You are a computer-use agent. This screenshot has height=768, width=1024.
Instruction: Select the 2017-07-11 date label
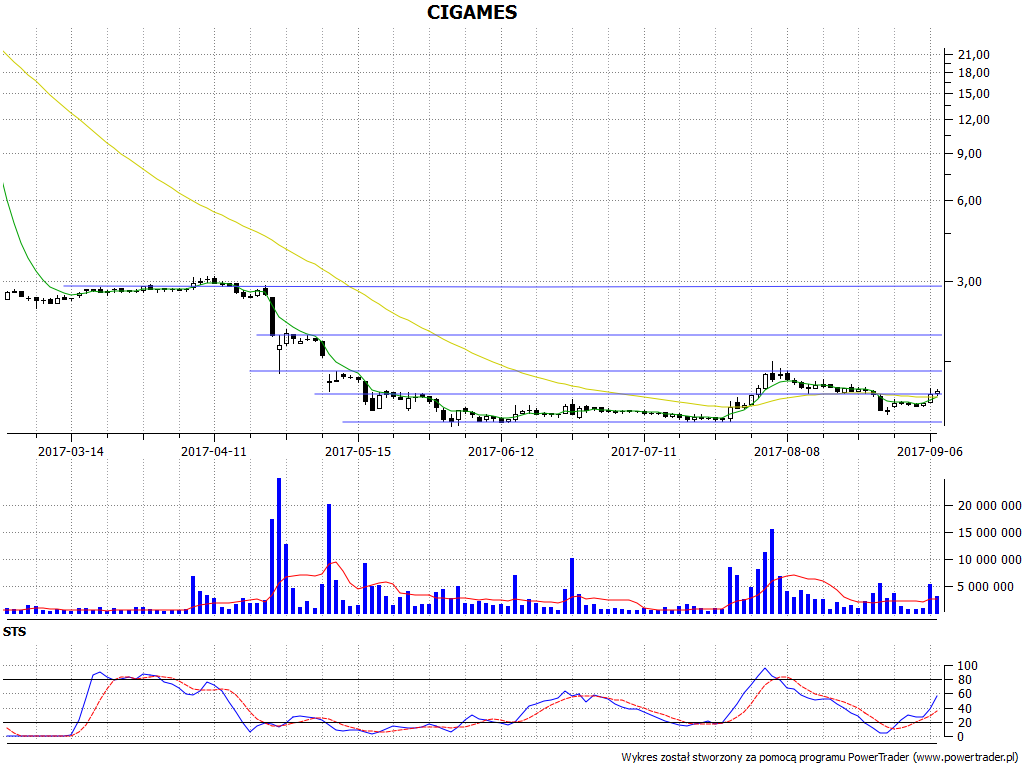pyautogui.click(x=644, y=451)
